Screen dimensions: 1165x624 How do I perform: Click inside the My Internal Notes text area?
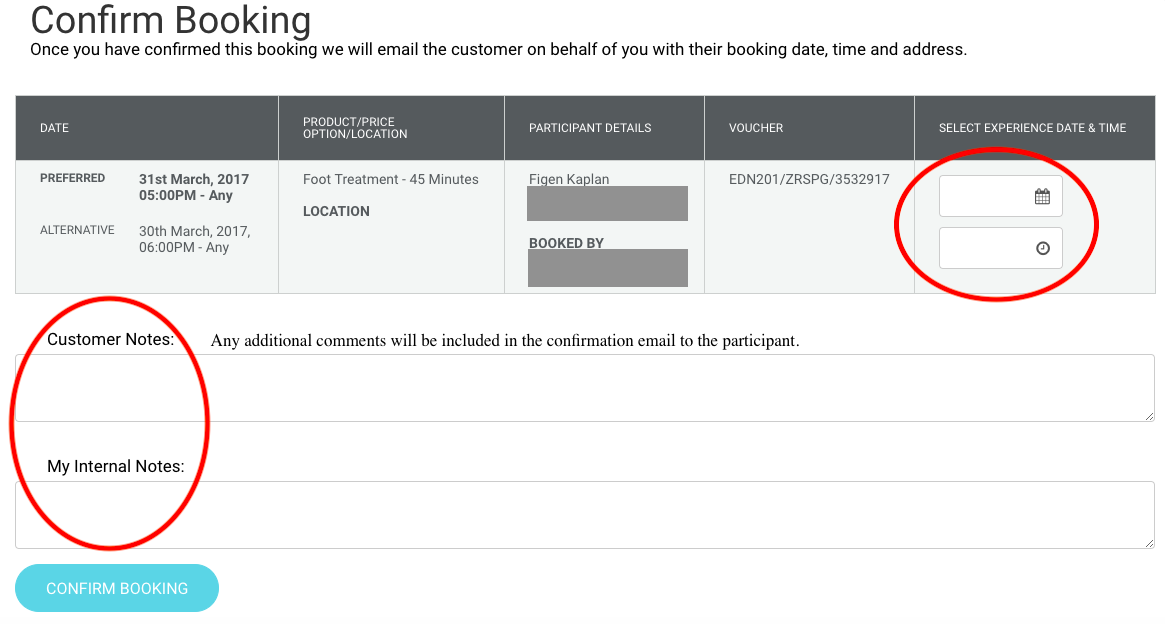tap(582, 514)
